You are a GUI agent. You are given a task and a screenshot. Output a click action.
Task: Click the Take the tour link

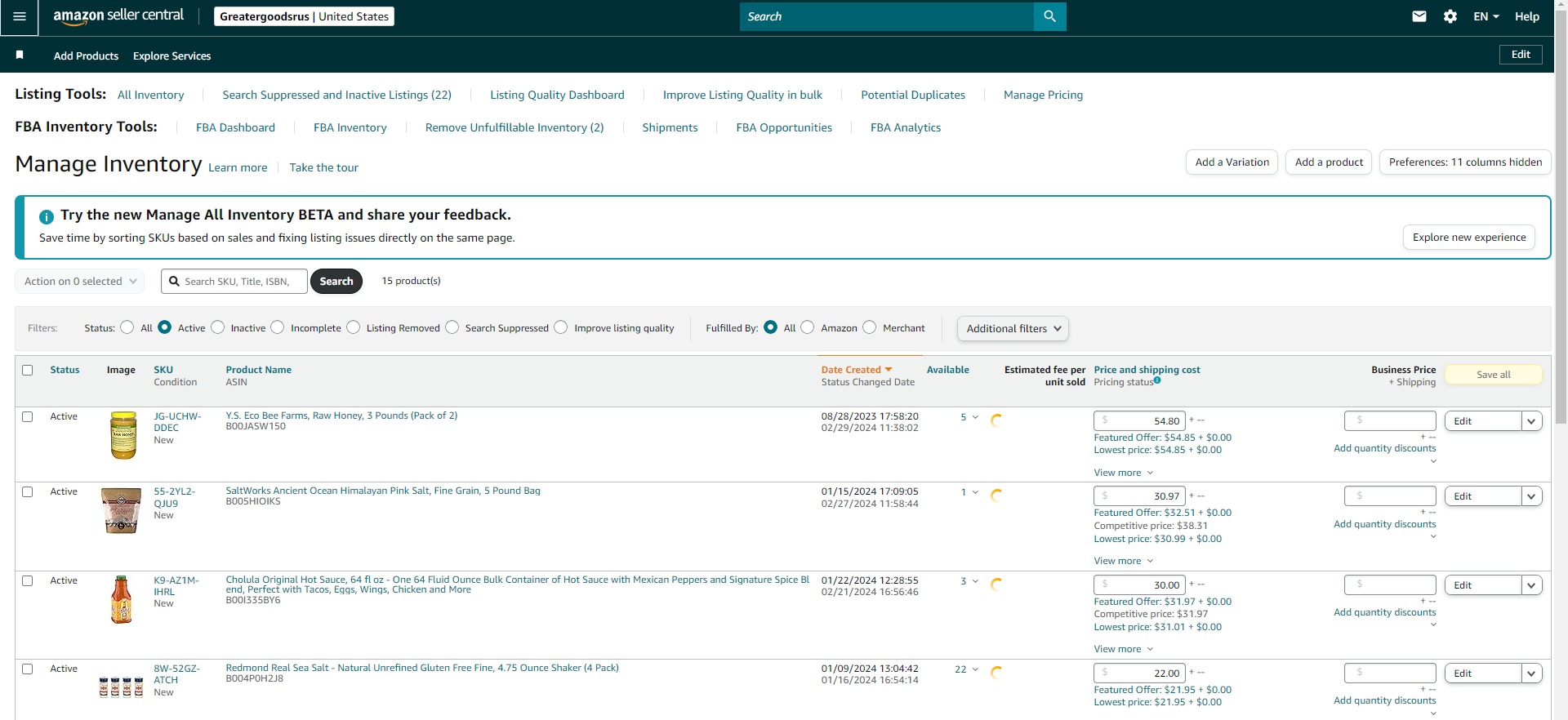[323, 167]
